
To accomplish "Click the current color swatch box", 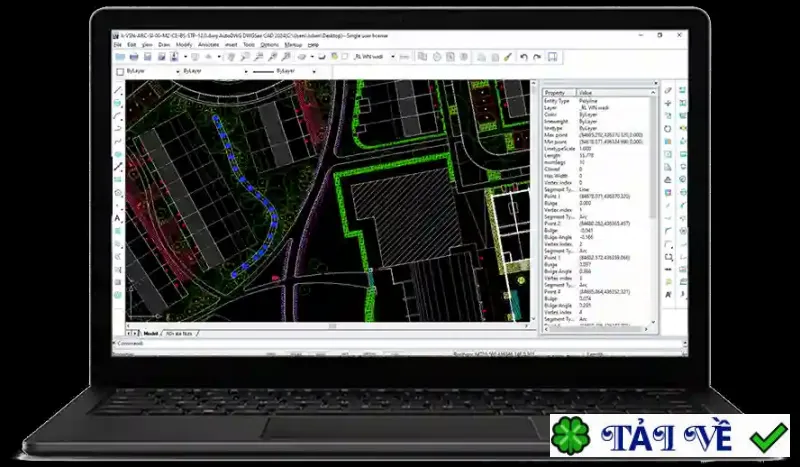I will (x=120, y=72).
